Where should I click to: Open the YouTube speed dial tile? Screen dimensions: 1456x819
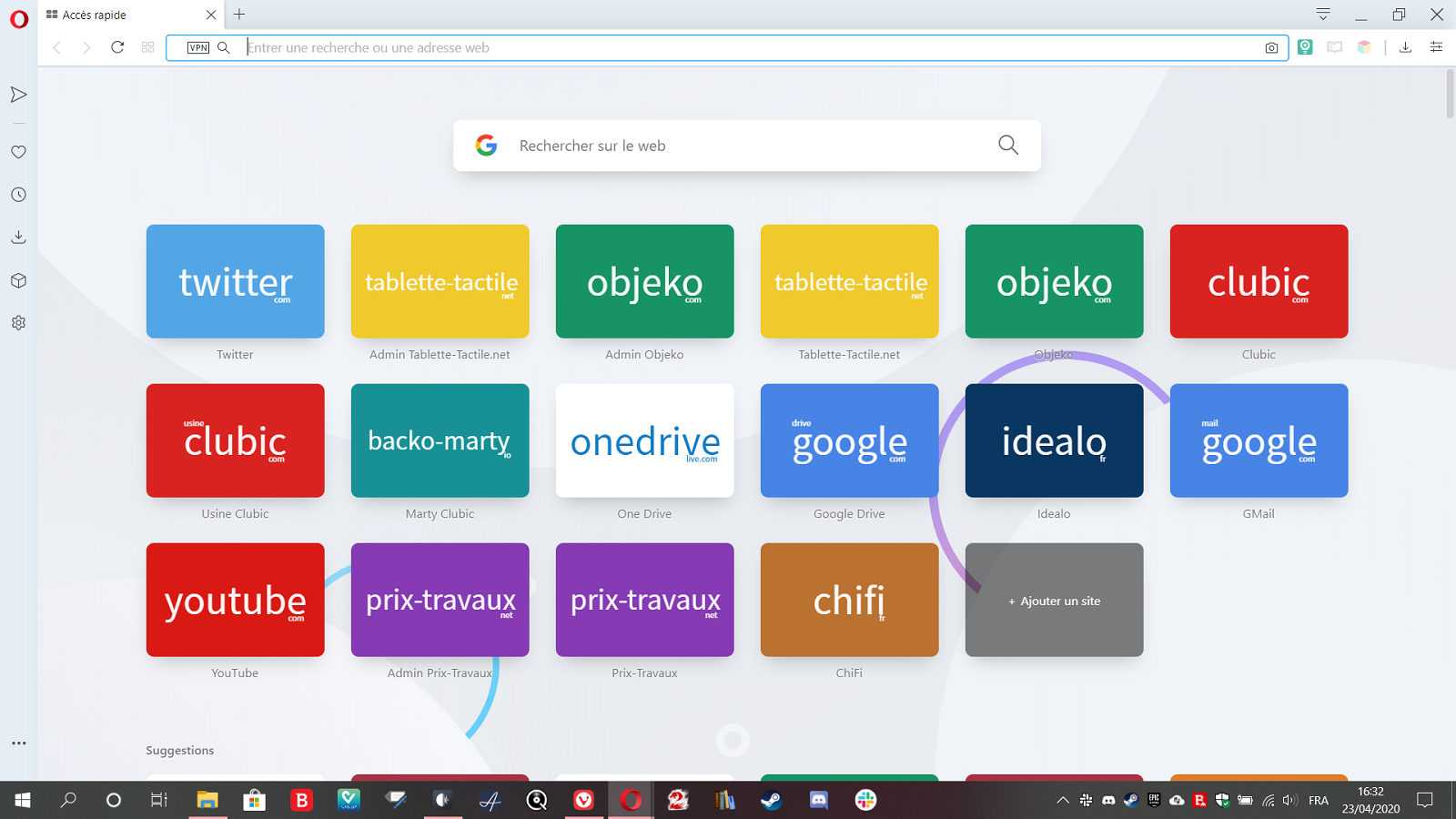[x=235, y=601]
